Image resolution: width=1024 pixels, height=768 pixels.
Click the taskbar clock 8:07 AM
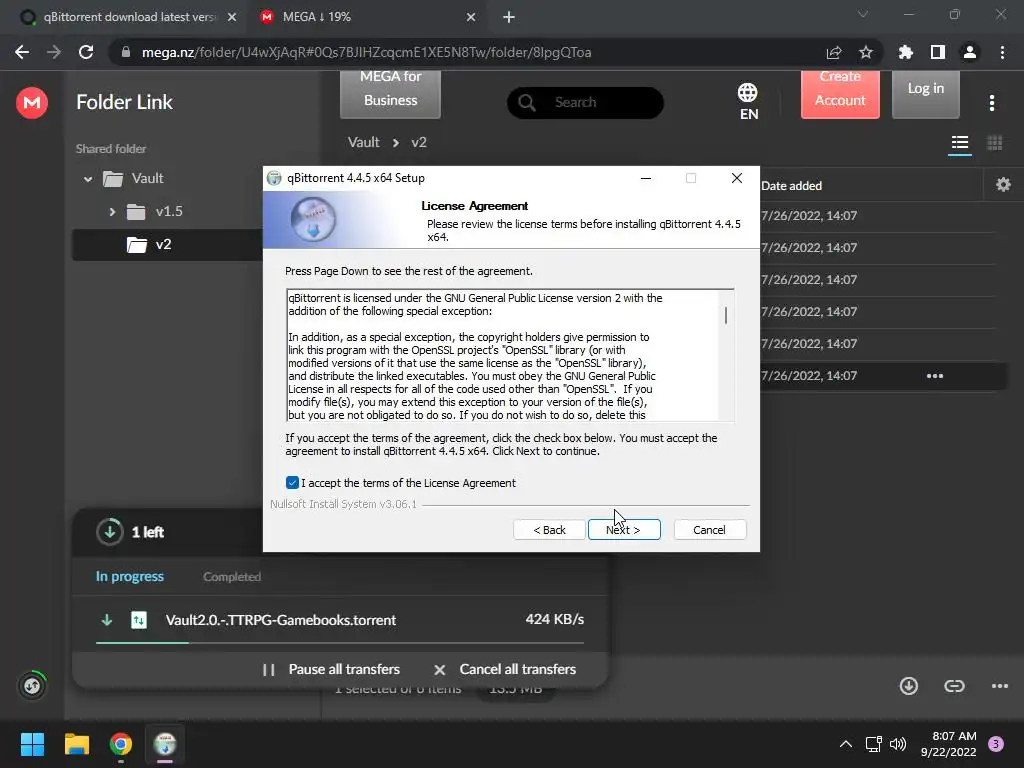949,744
